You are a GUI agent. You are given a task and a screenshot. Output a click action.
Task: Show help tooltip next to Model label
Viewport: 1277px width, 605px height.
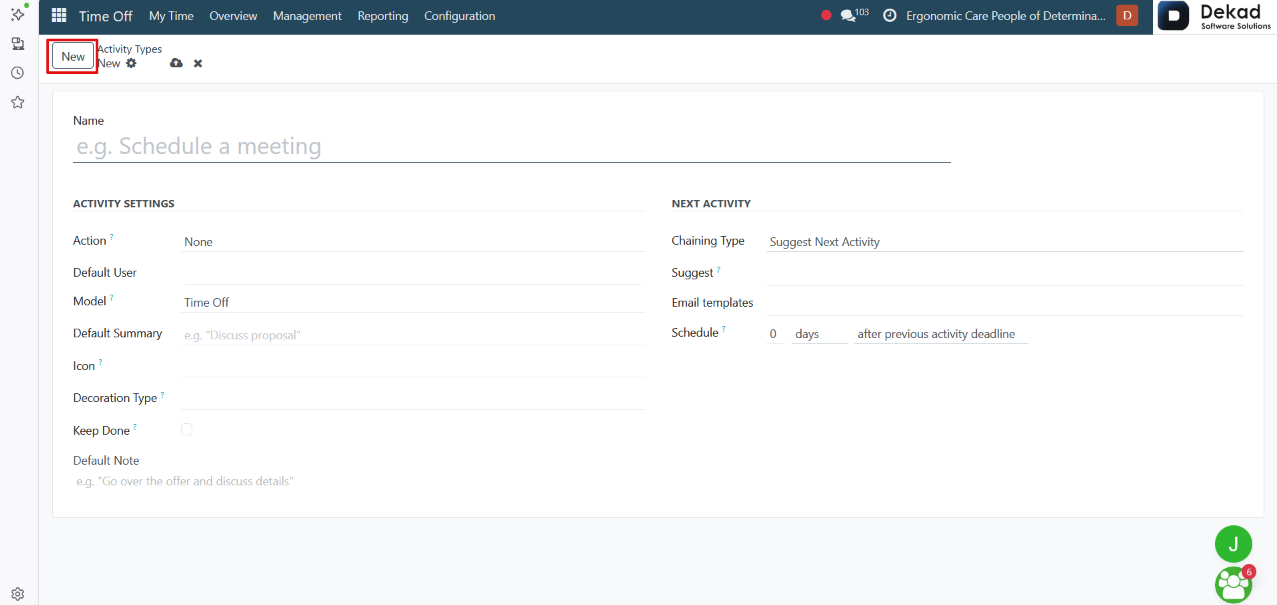coord(112,297)
